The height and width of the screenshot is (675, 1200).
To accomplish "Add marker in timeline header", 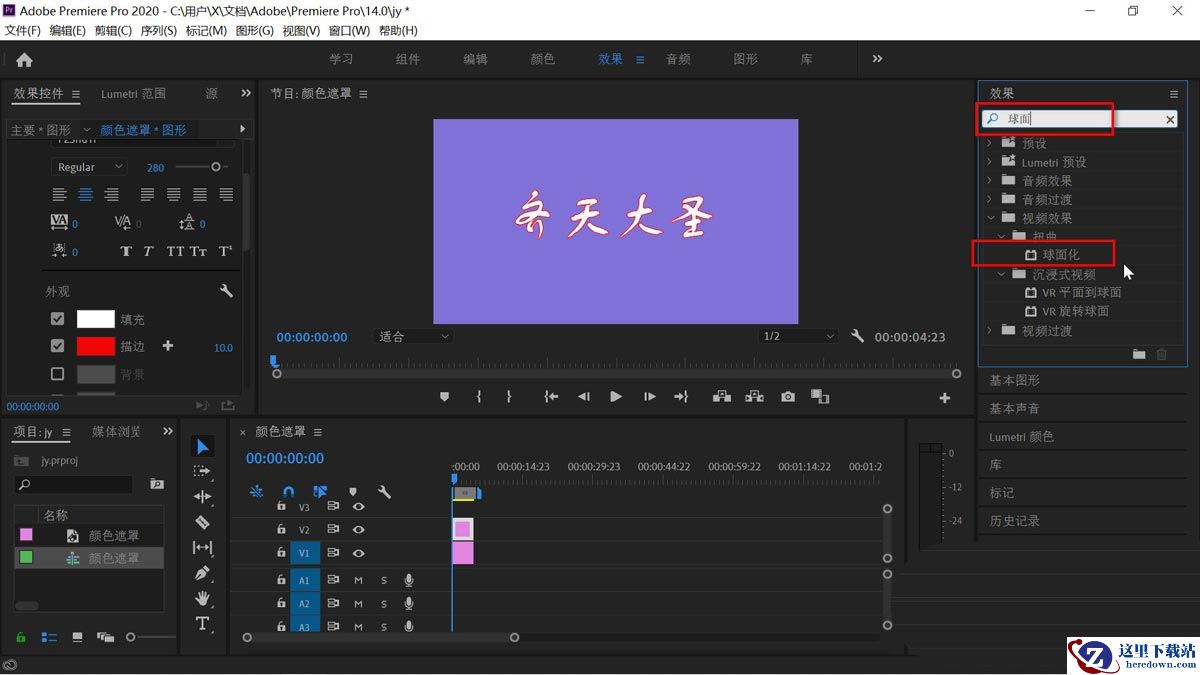I will coord(352,492).
